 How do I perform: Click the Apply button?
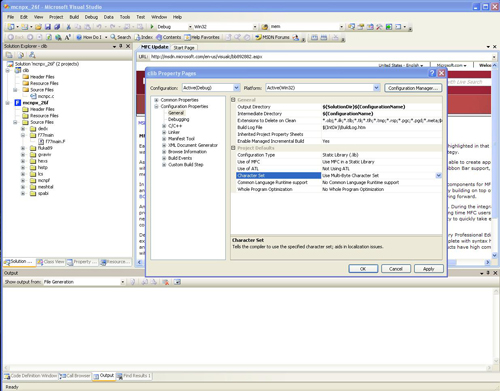click(x=429, y=269)
